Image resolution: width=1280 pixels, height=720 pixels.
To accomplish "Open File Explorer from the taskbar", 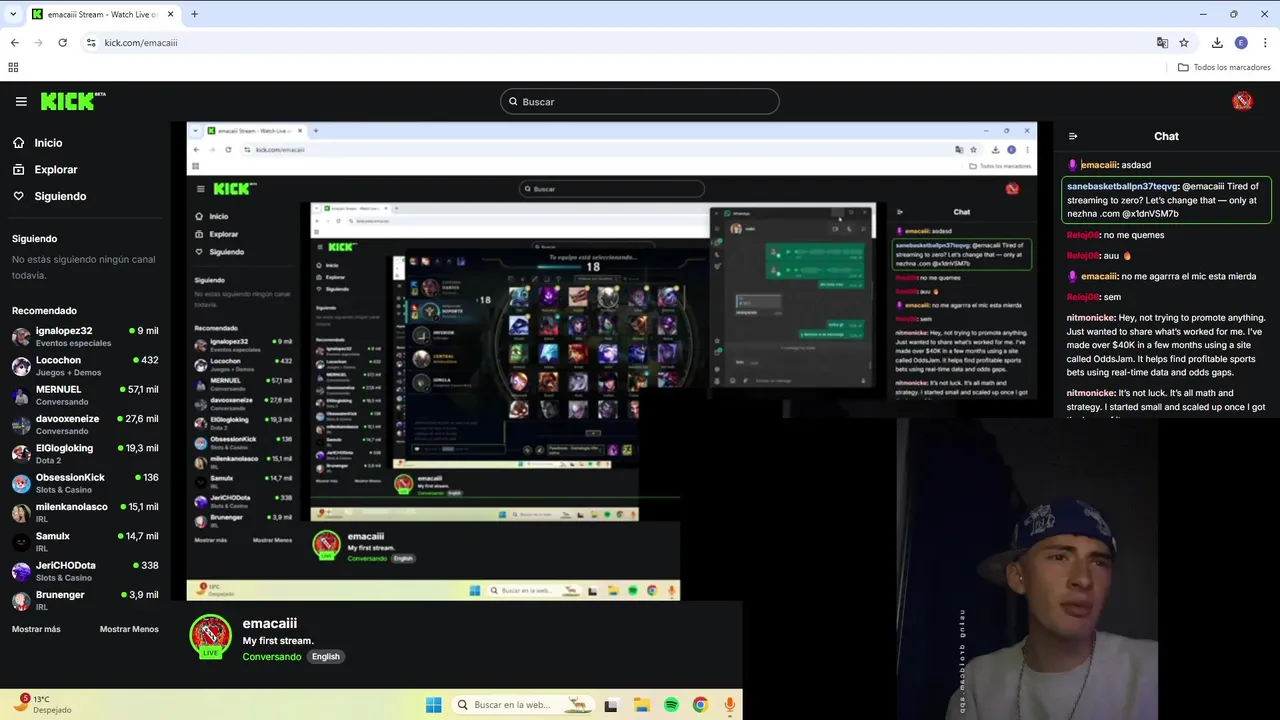I will (641, 705).
